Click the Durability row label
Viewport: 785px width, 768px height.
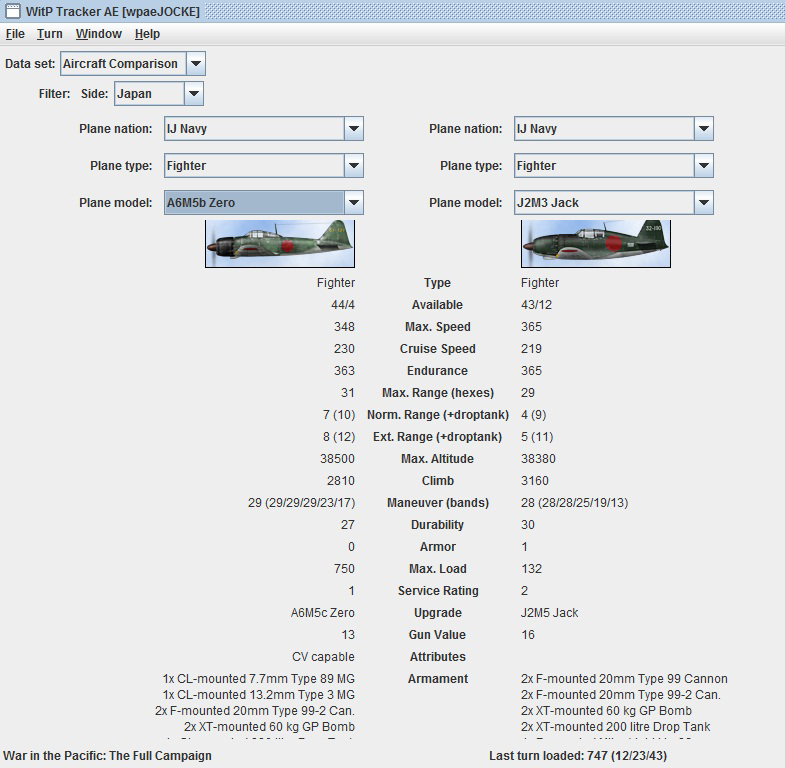pos(438,525)
